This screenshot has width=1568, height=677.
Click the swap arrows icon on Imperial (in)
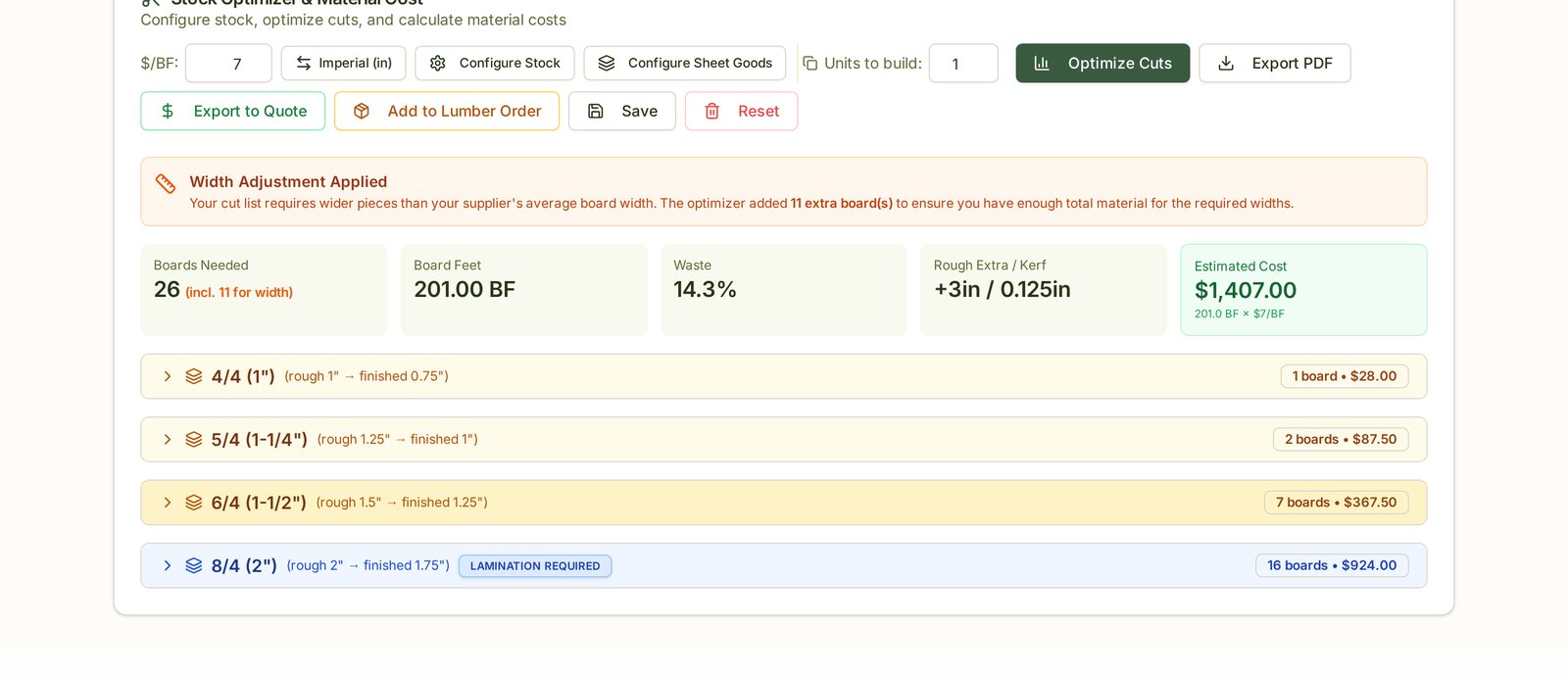(x=304, y=63)
